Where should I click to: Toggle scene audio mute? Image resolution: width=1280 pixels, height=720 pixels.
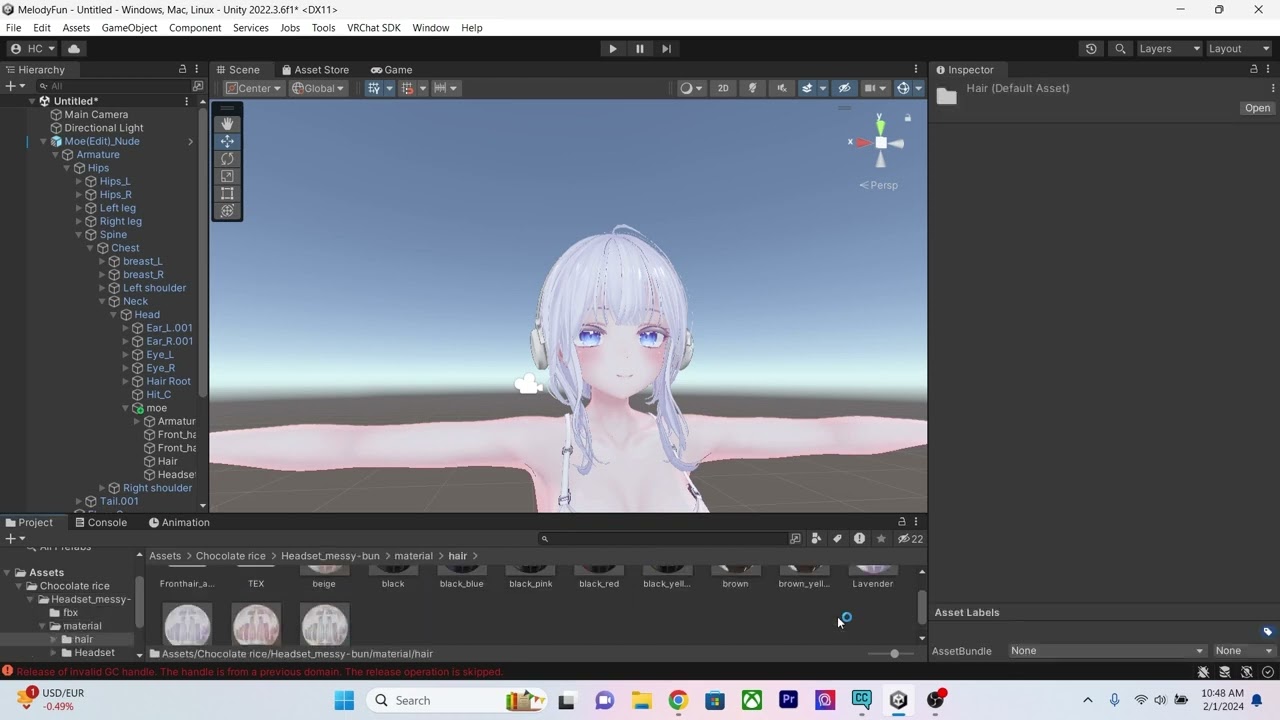coord(782,88)
